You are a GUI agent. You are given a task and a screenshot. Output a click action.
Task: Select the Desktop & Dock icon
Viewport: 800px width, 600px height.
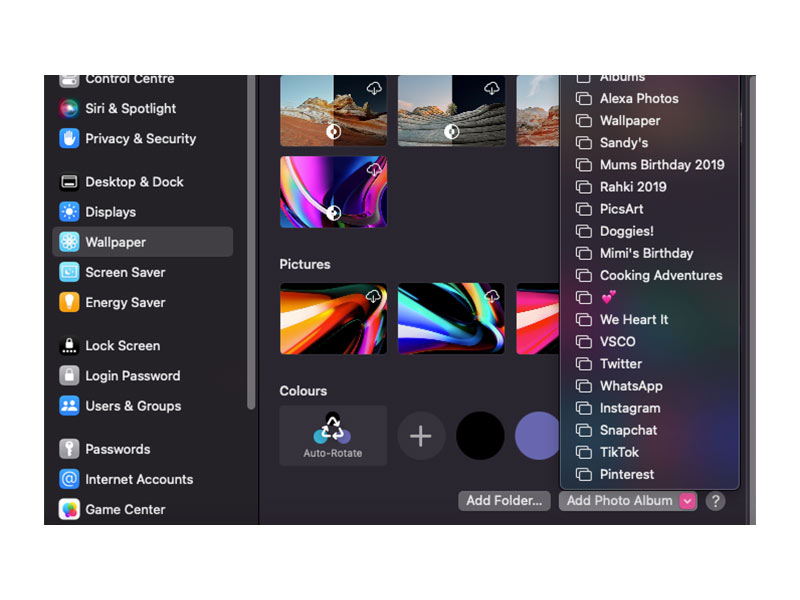[69, 182]
